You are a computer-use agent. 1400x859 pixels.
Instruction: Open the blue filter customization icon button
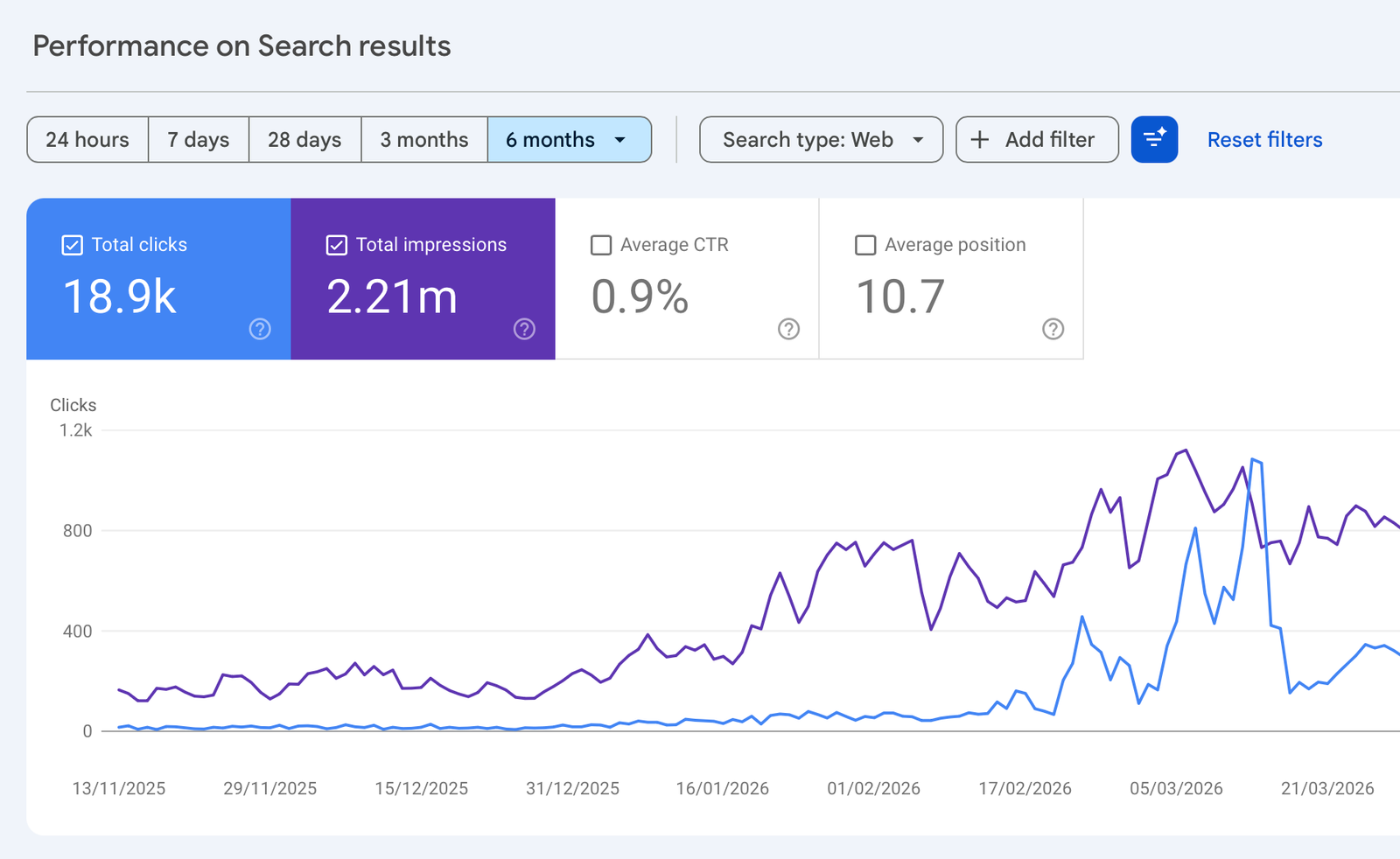pos(1154,139)
